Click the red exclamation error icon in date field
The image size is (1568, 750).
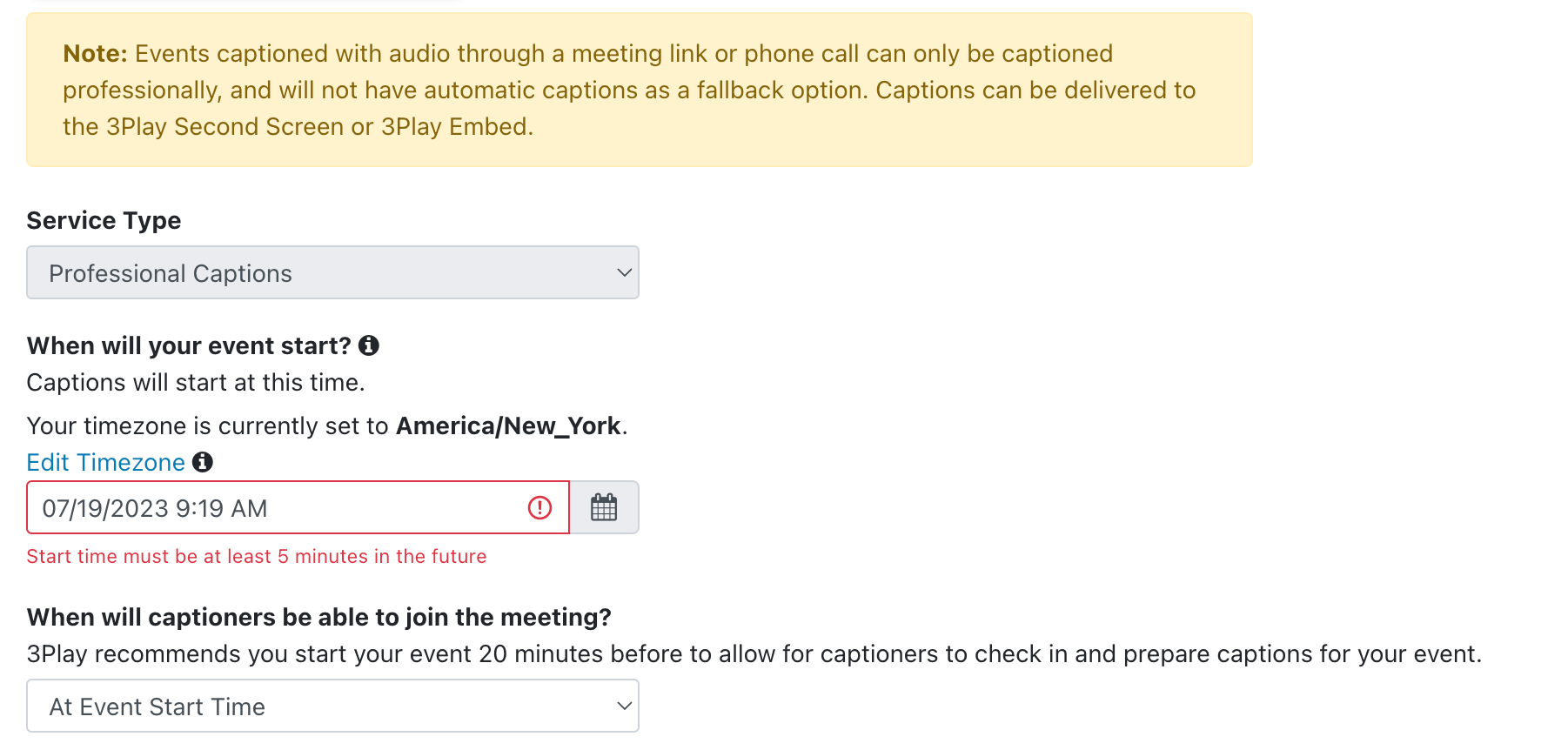pyautogui.click(x=540, y=507)
